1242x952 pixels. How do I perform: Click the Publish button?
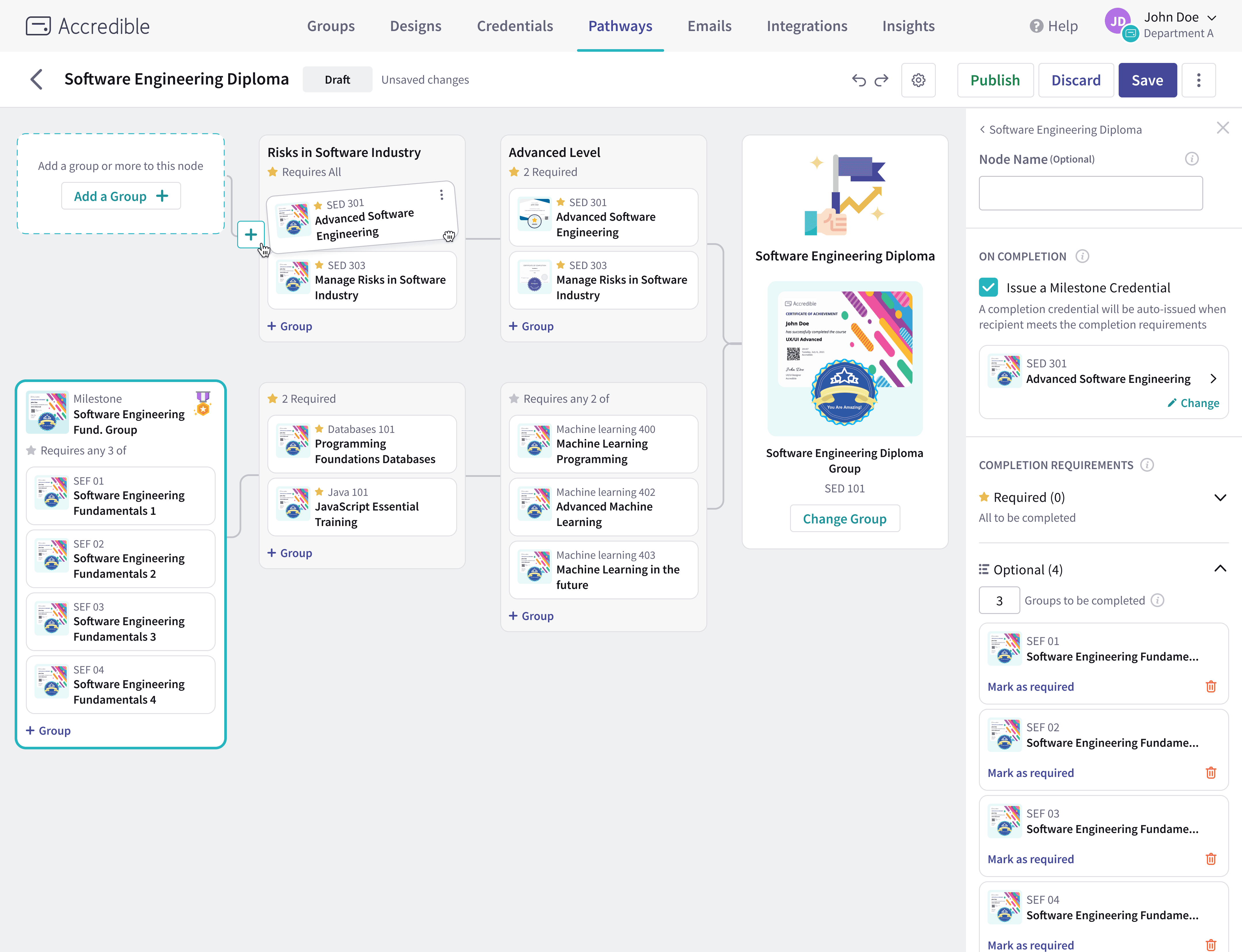(x=995, y=80)
